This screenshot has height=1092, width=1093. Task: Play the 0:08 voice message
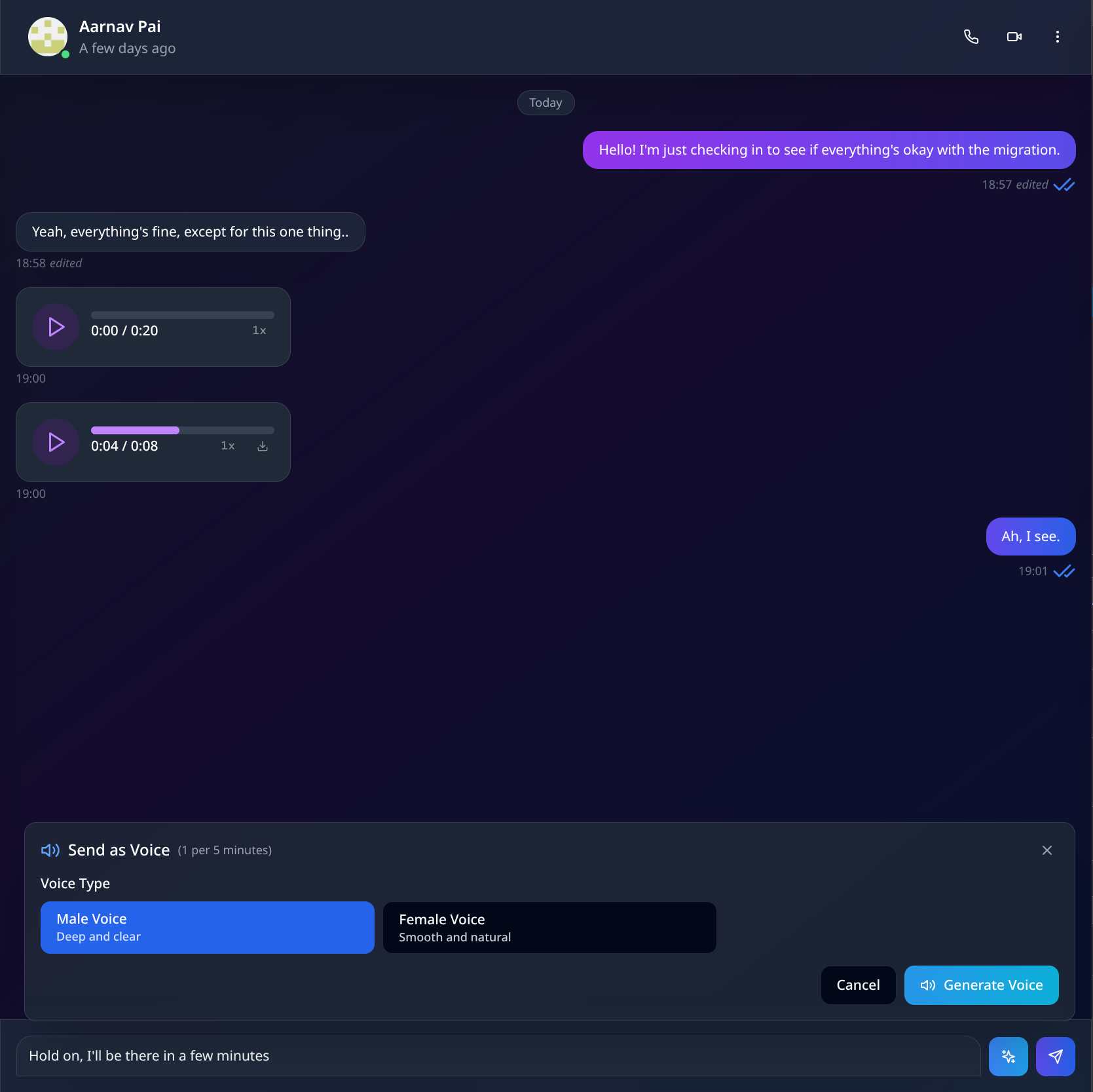(x=56, y=442)
